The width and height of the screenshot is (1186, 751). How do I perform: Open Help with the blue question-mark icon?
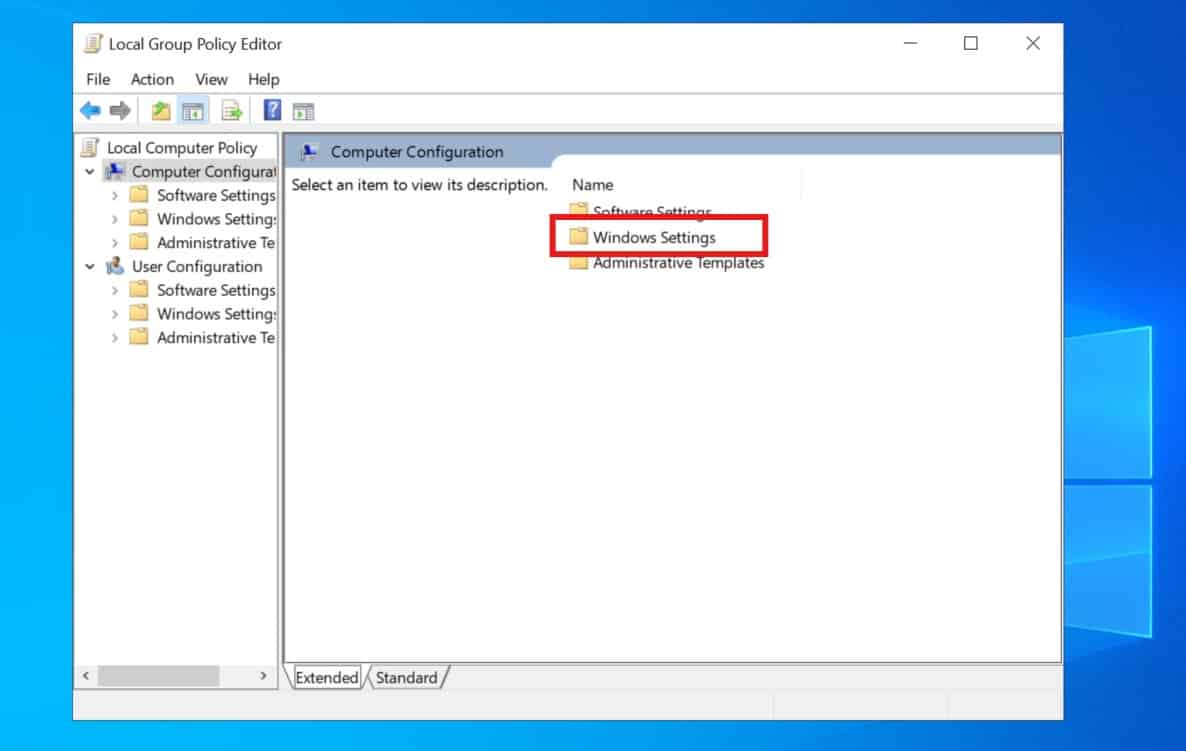[272, 110]
